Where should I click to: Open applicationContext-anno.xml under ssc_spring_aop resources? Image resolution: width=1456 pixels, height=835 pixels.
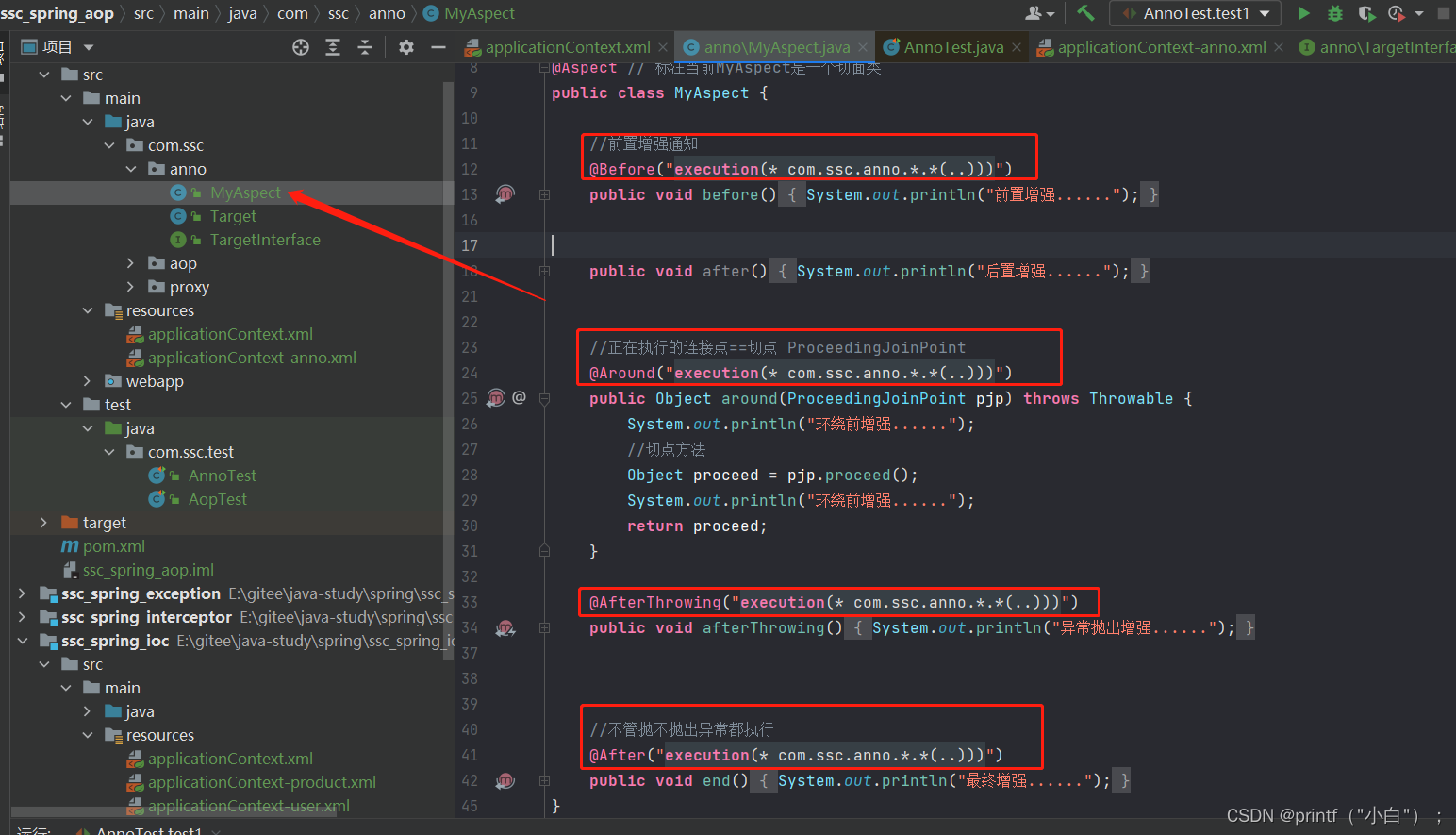tap(252, 358)
